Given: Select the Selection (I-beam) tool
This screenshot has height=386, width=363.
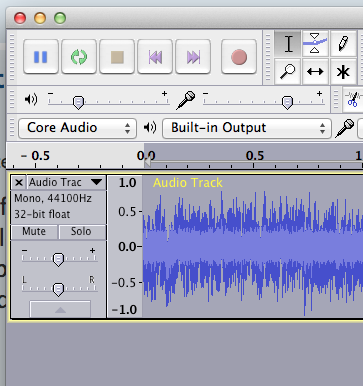Looking at the screenshot, I should [288, 44].
